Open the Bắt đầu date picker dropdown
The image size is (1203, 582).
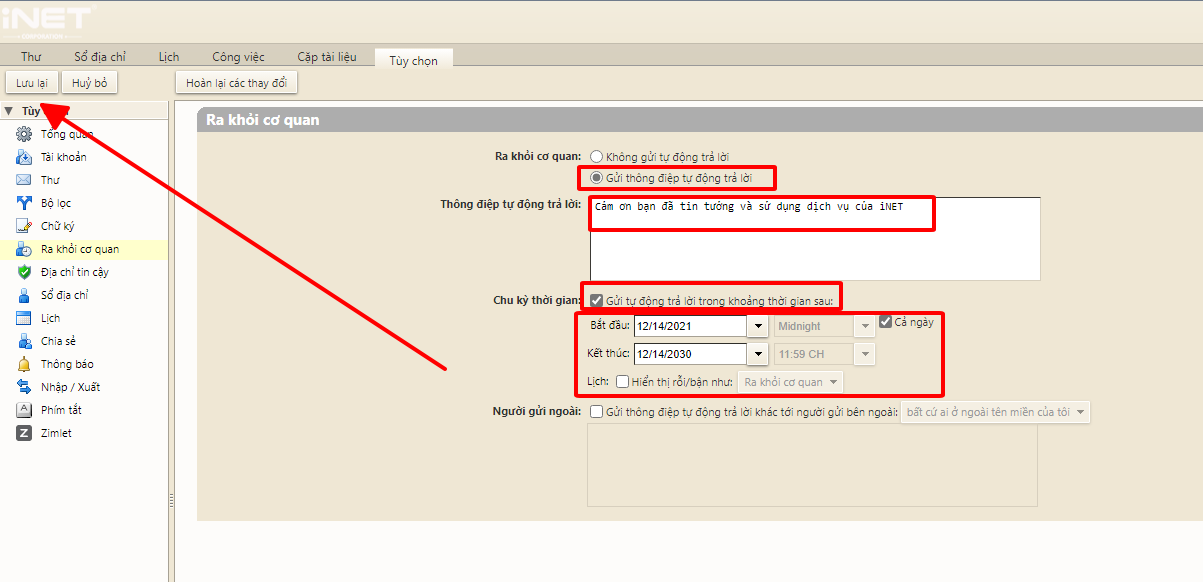(758, 326)
